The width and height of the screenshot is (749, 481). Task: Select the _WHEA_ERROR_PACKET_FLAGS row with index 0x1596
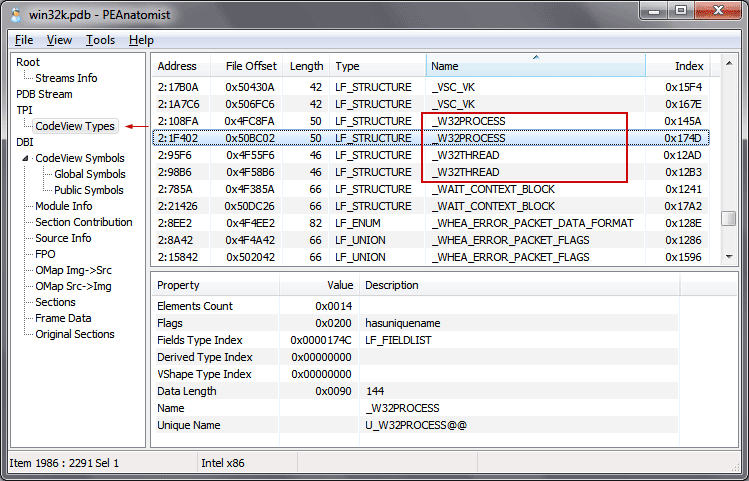431,257
